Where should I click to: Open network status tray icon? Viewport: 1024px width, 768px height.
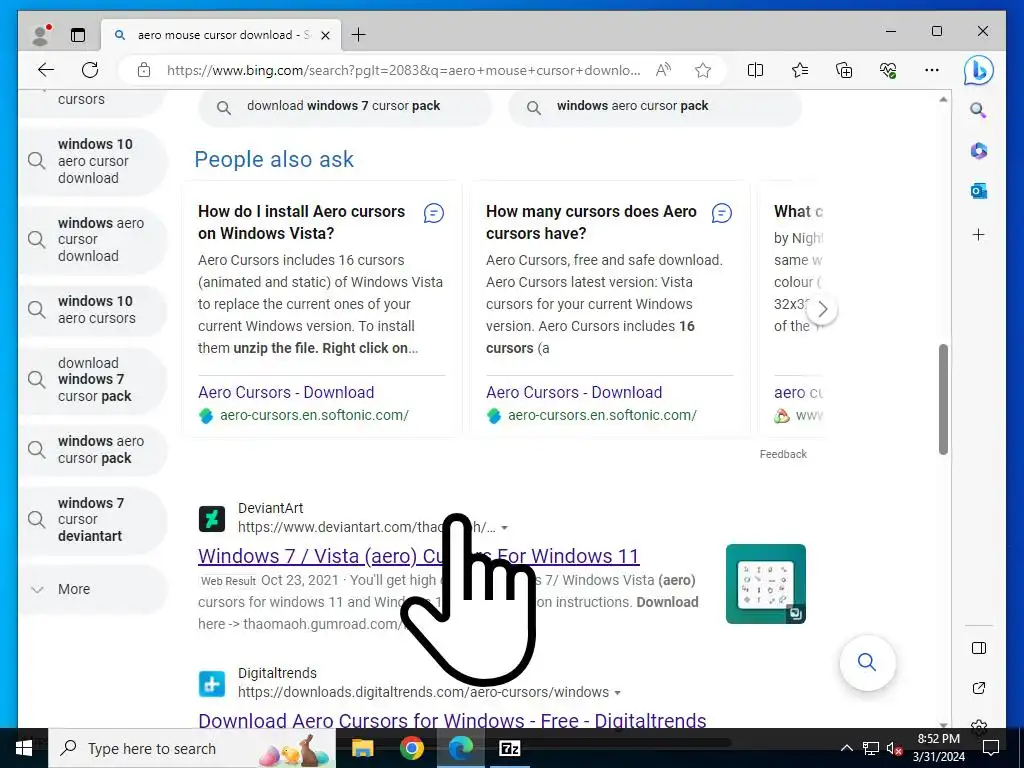[x=871, y=748]
